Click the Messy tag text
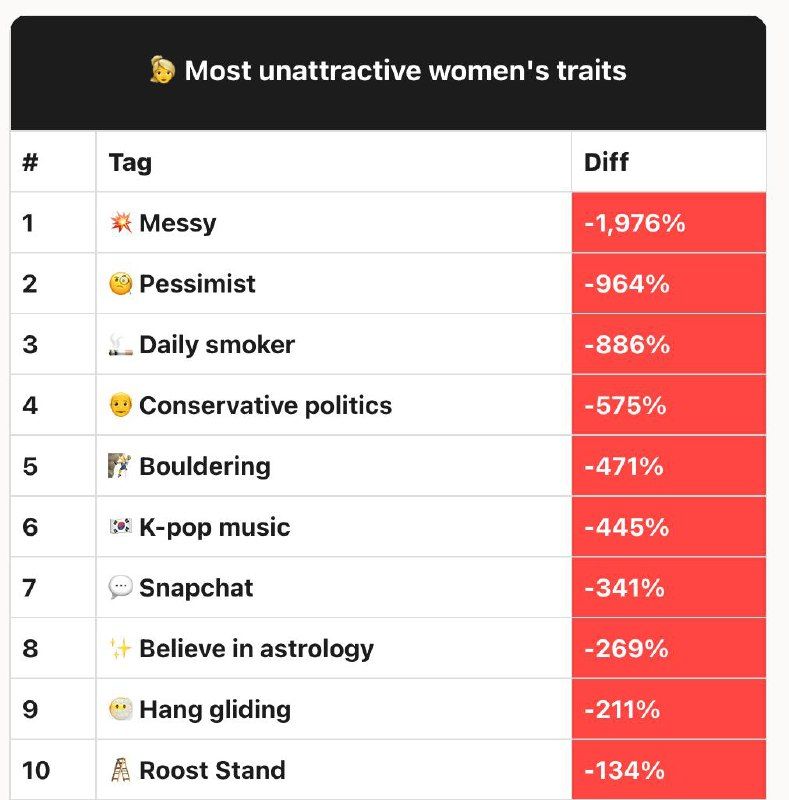Screen dimensions: 789x800 point(177,223)
